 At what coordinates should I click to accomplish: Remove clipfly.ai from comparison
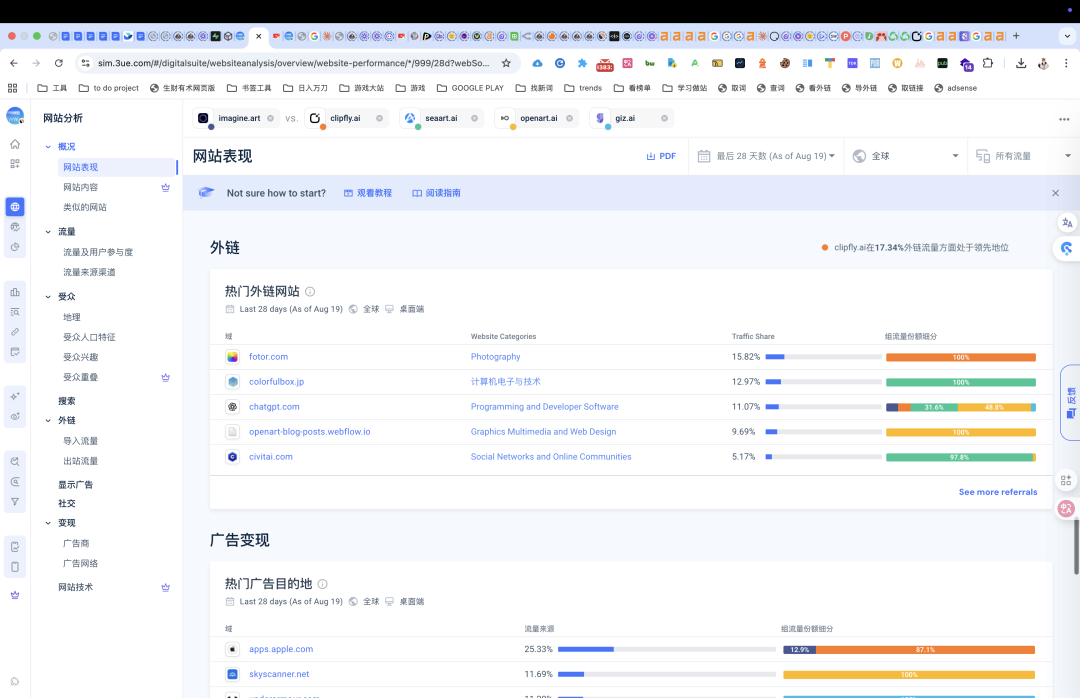coord(379,119)
